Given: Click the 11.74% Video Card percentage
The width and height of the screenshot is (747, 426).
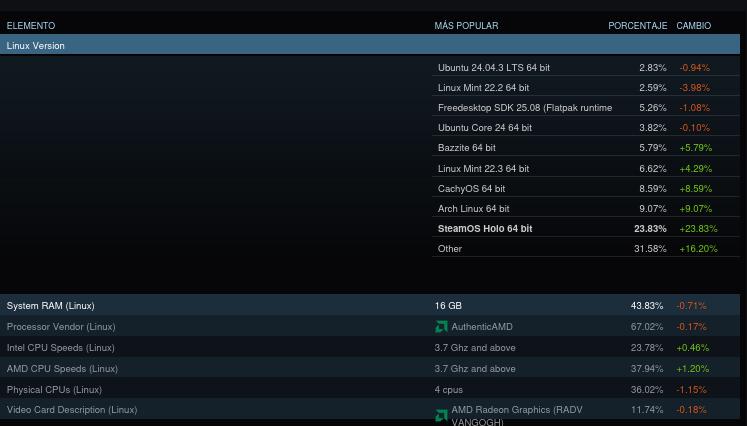Looking at the screenshot, I should (x=646, y=410).
